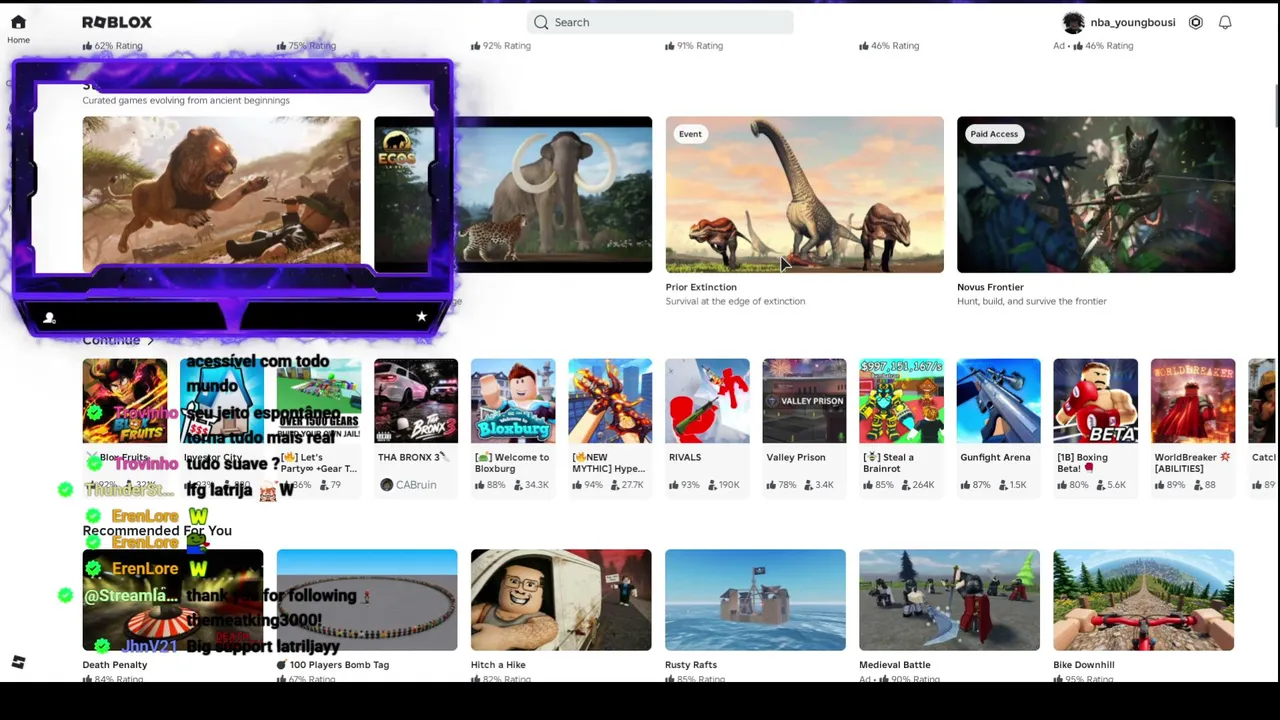1280x720 pixels.
Task: Open THA BRONX 3 game icon
Action: [416, 400]
